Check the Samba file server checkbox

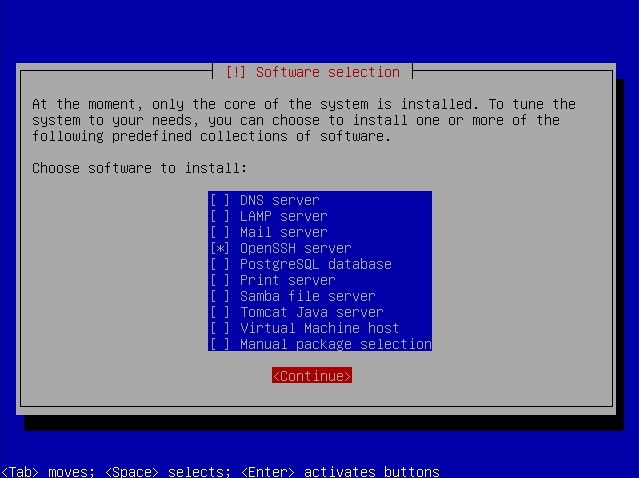tap(220, 296)
